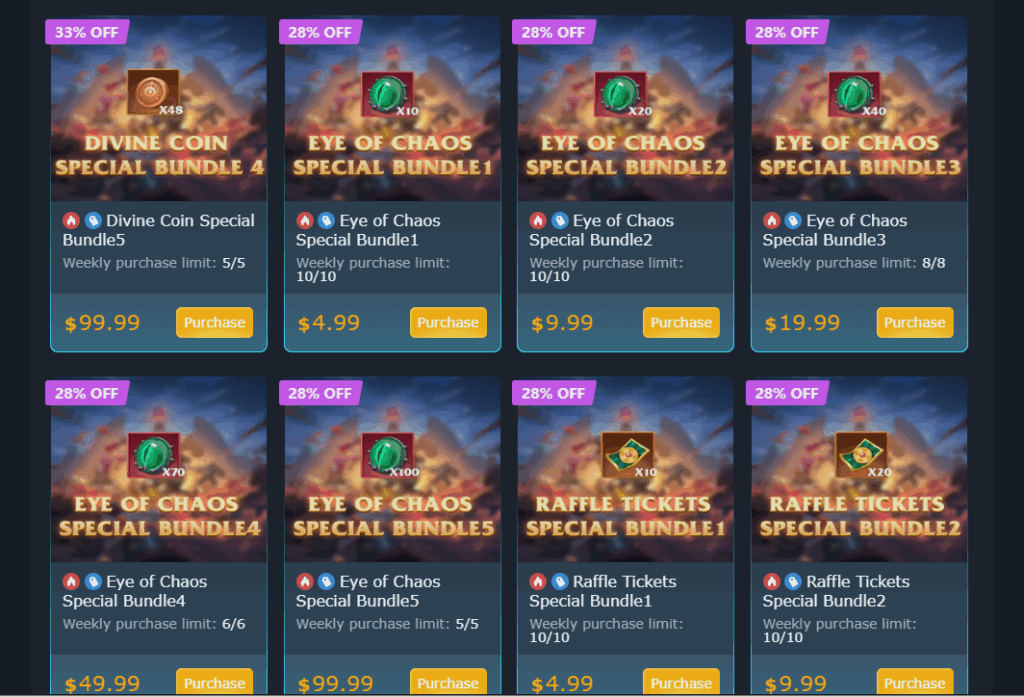Click the Eye of Chaos x40 gem icon
Screen dimensions: 1024x697
tap(855, 94)
